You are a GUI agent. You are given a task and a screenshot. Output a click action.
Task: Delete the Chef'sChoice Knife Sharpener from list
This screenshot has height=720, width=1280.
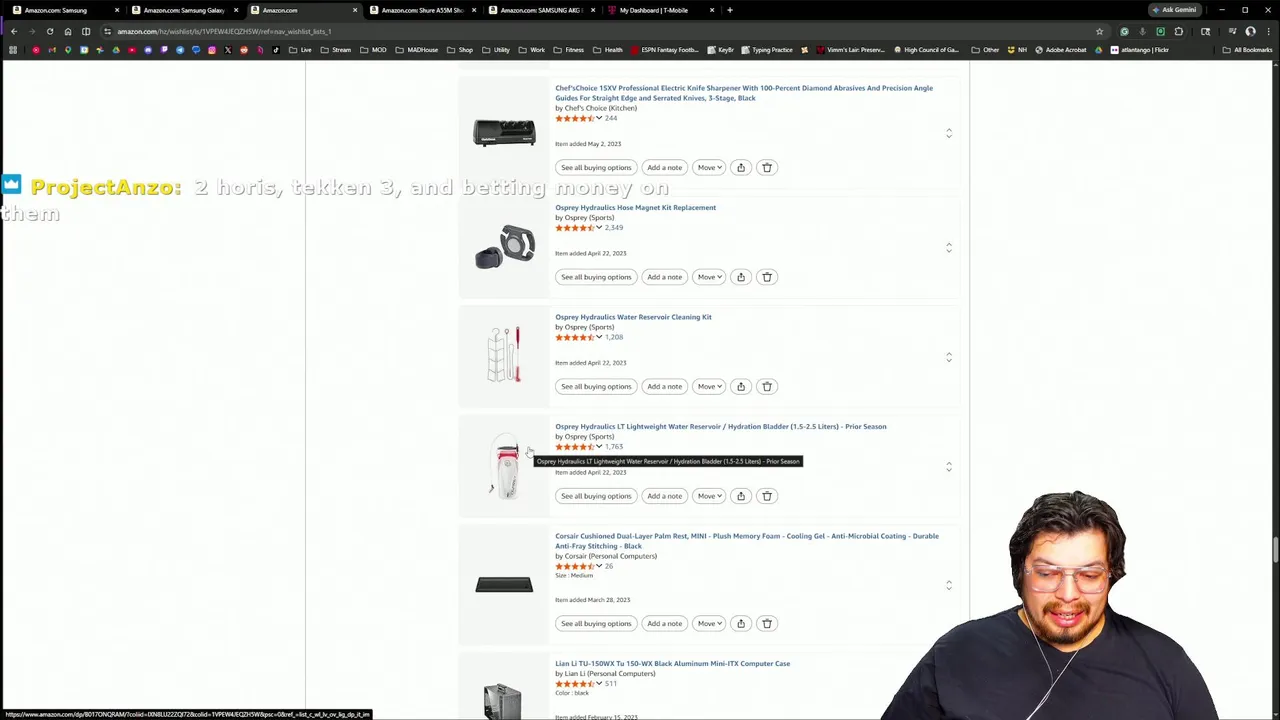[x=767, y=167]
